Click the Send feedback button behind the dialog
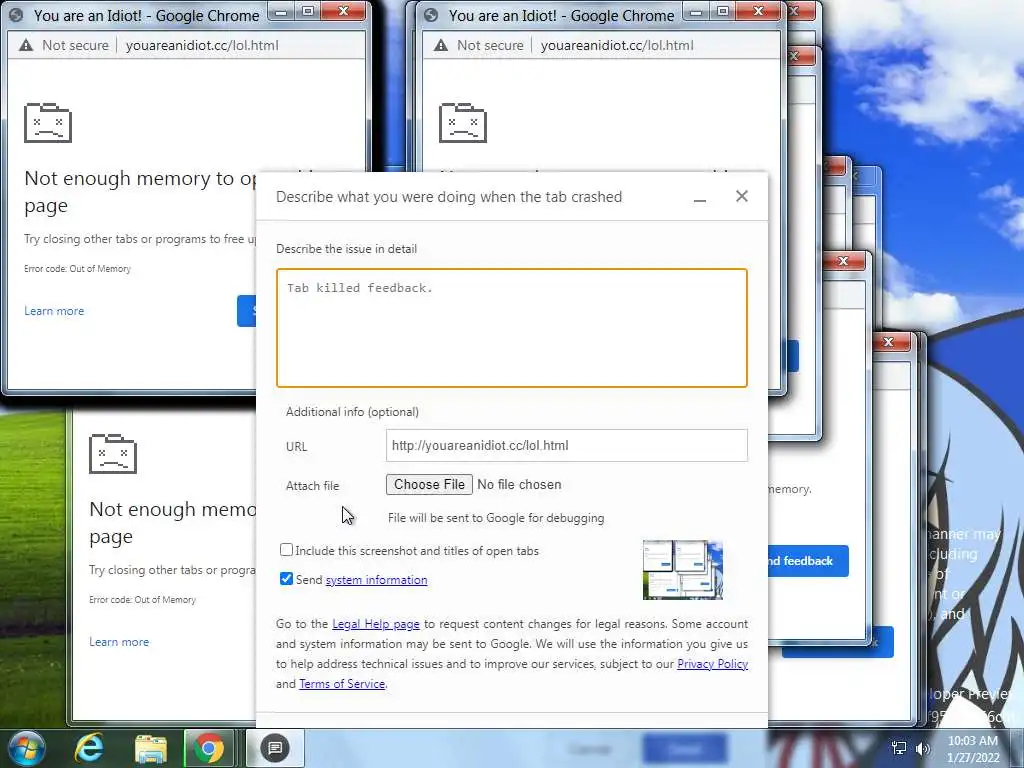Screen dimensions: 1024x768 click(x=808, y=561)
